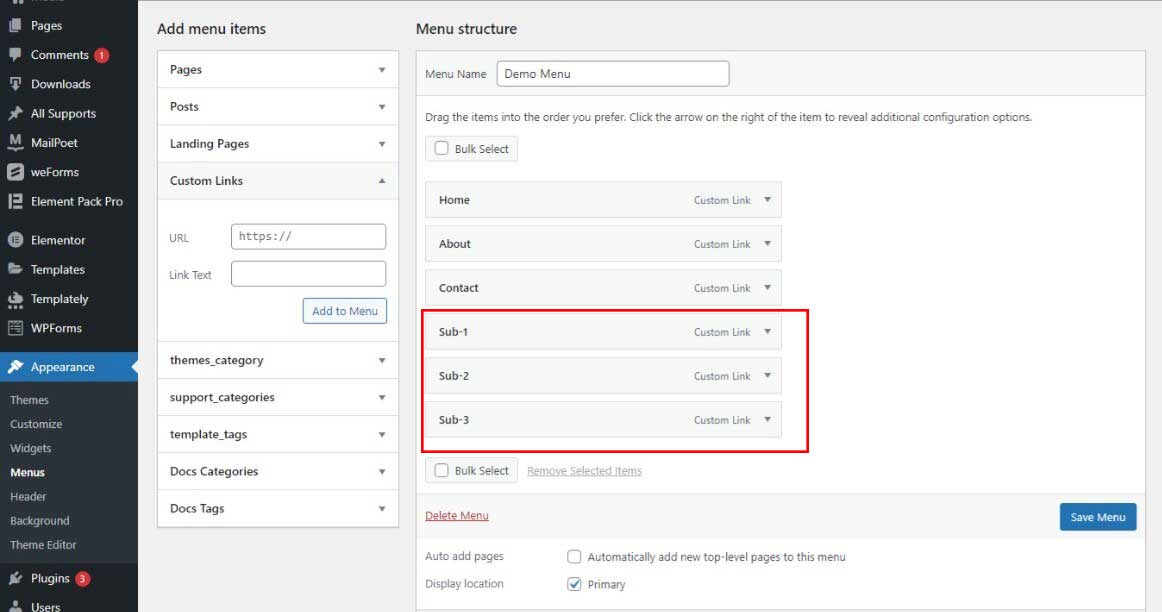Check the top Bulk Select checkbox
Screen dimensions: 1162x612
[x=441, y=148]
